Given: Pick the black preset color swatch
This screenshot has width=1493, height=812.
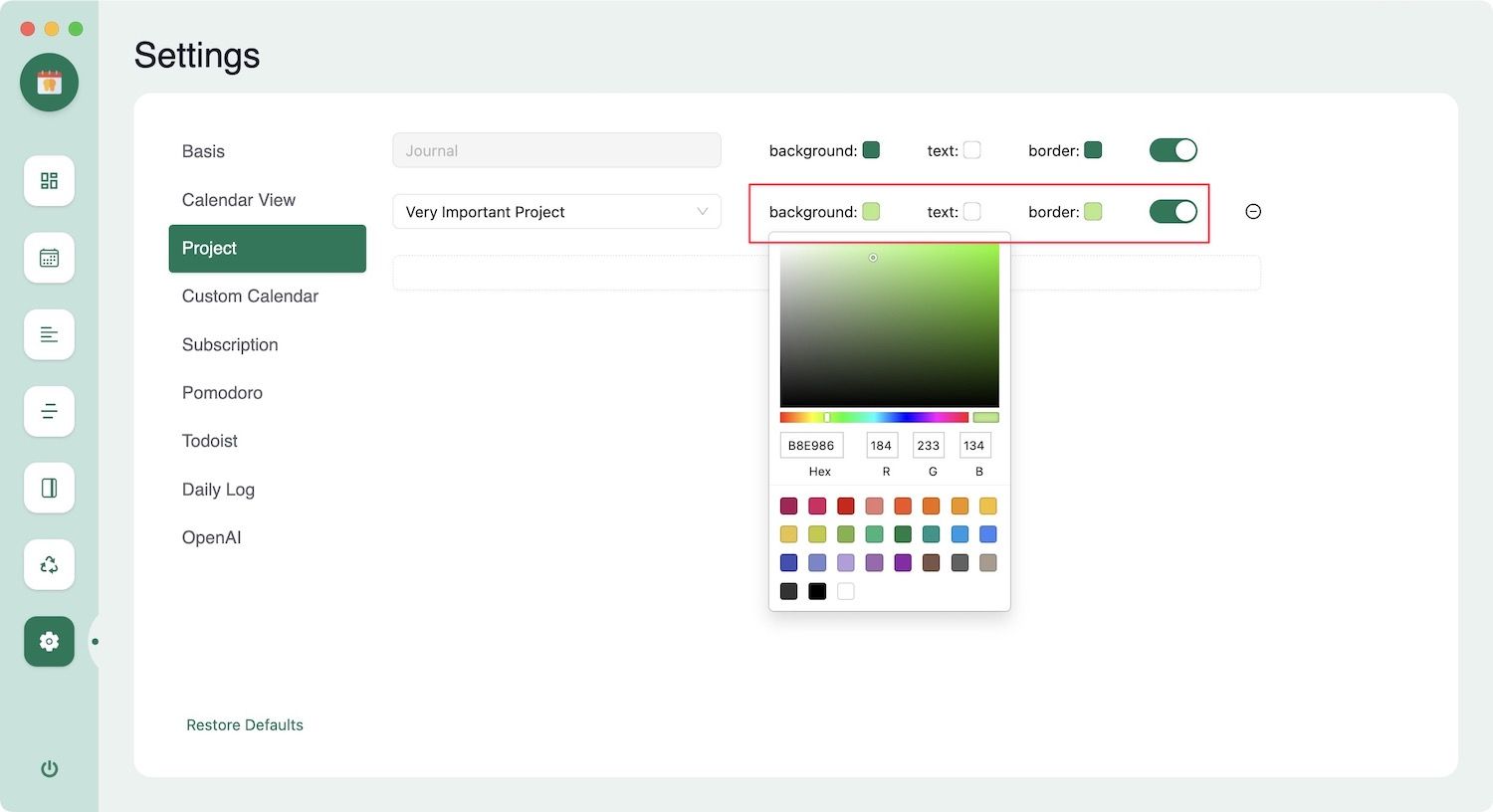Looking at the screenshot, I should pyautogui.click(x=817, y=591).
